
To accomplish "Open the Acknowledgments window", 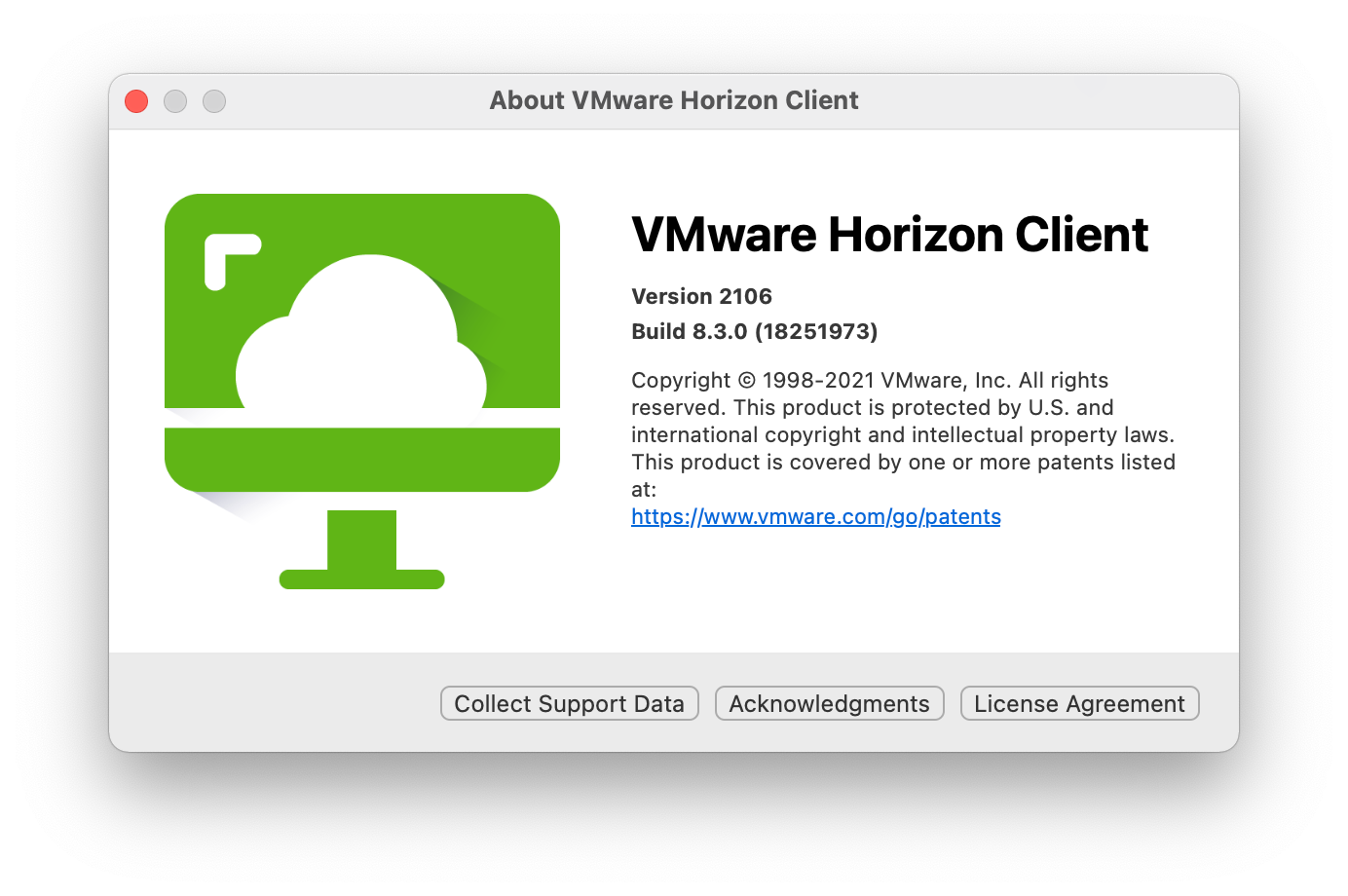I will coord(830,703).
